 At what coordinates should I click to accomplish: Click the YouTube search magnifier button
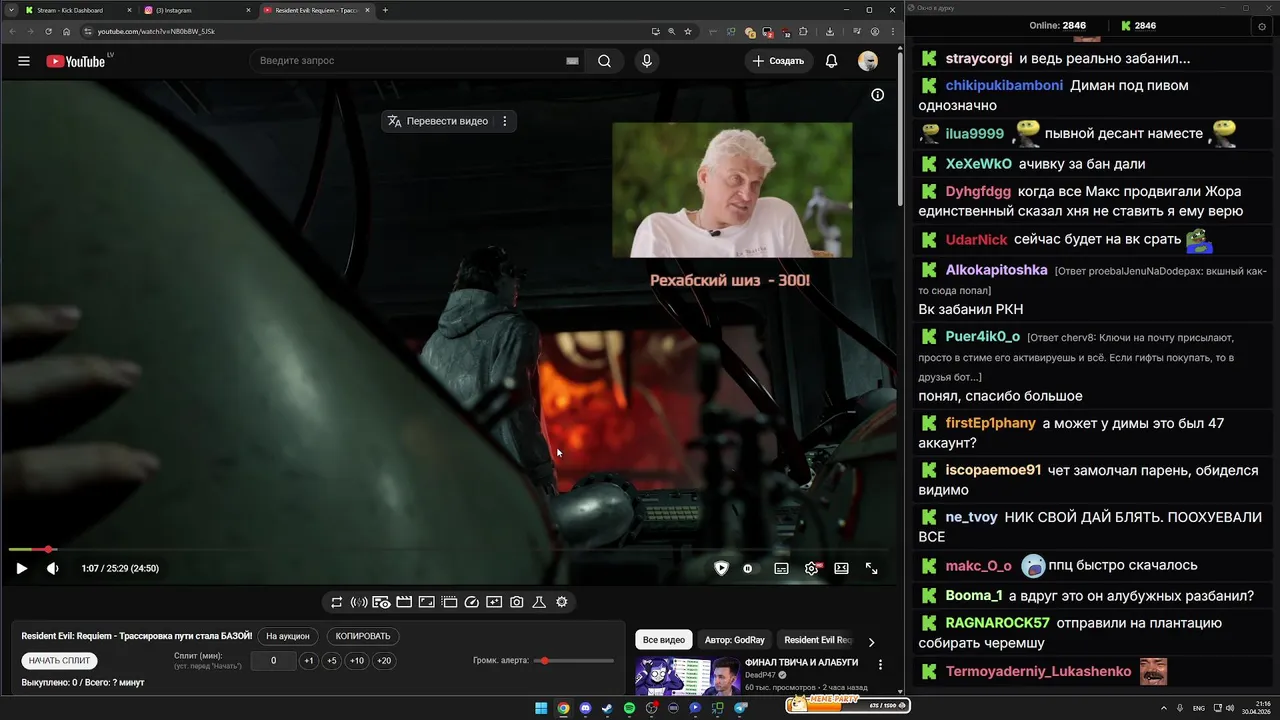pos(604,61)
